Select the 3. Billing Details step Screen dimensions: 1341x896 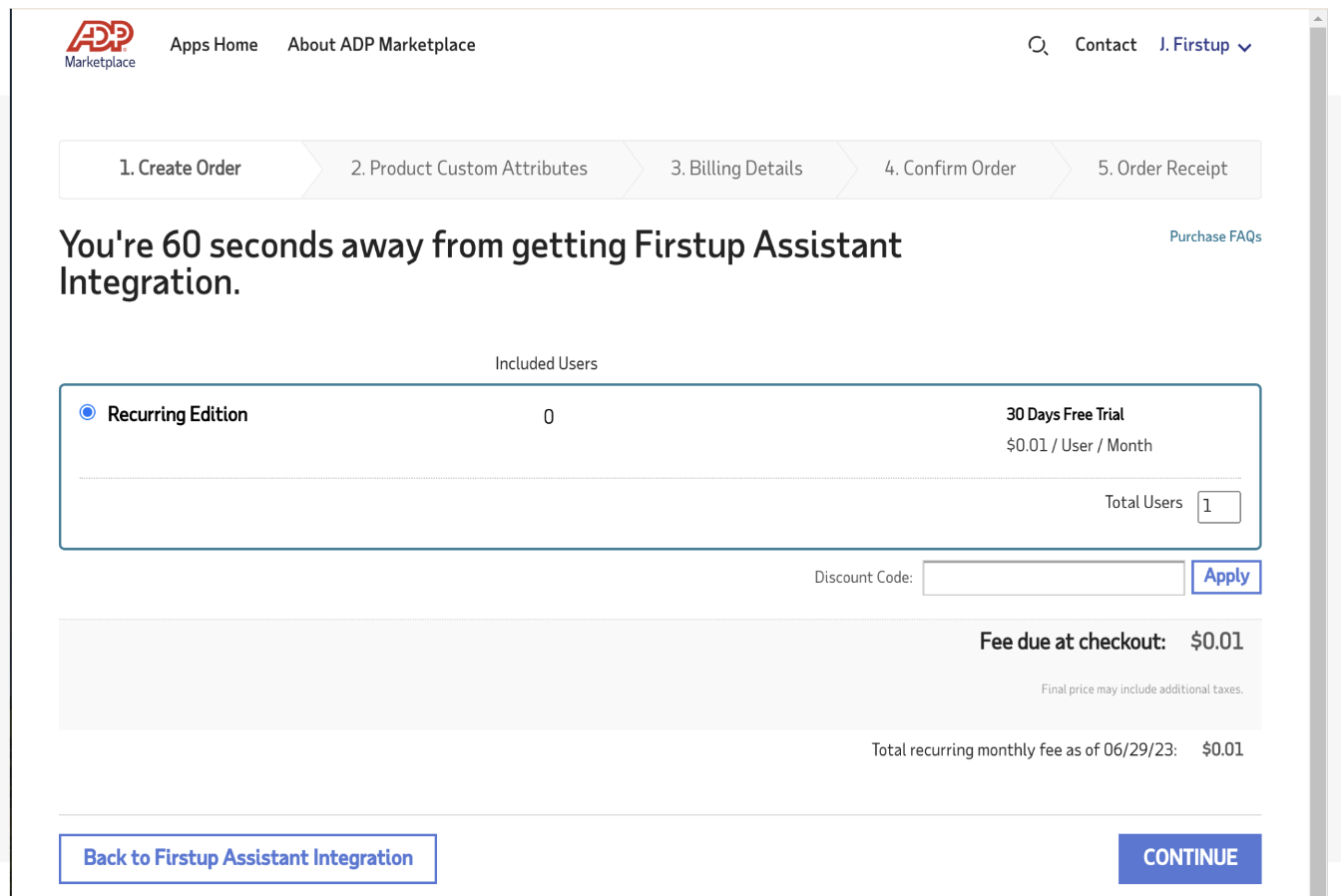736,169
